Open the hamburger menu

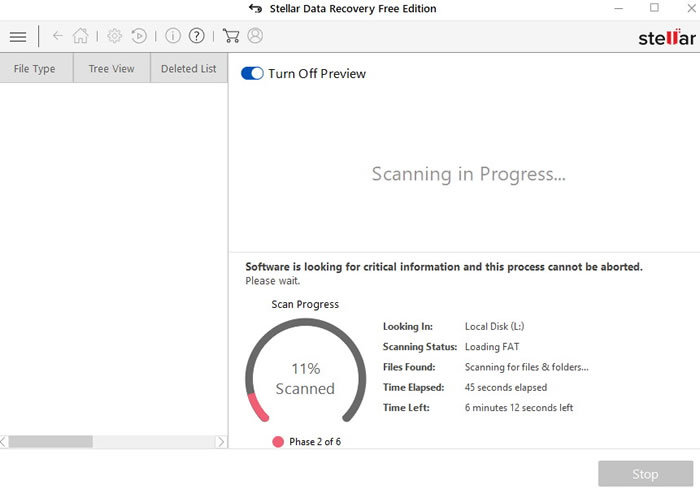[18, 36]
